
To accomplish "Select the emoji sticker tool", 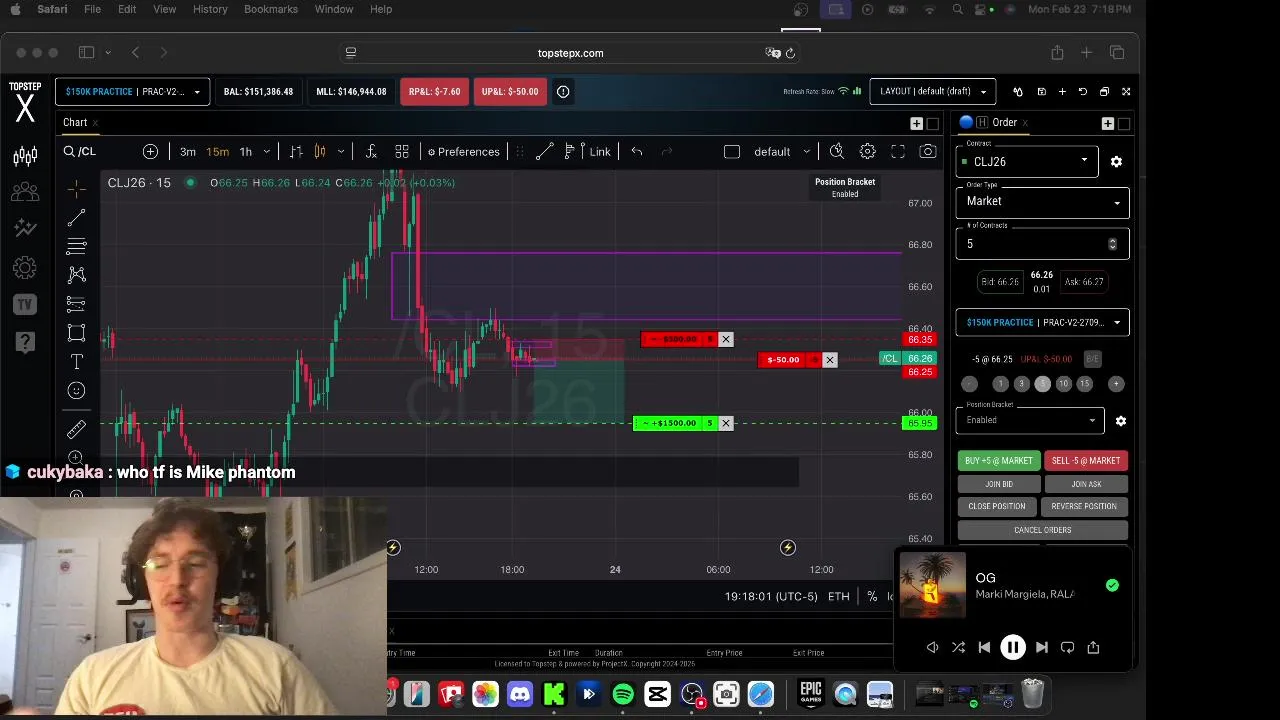I will click(x=76, y=391).
